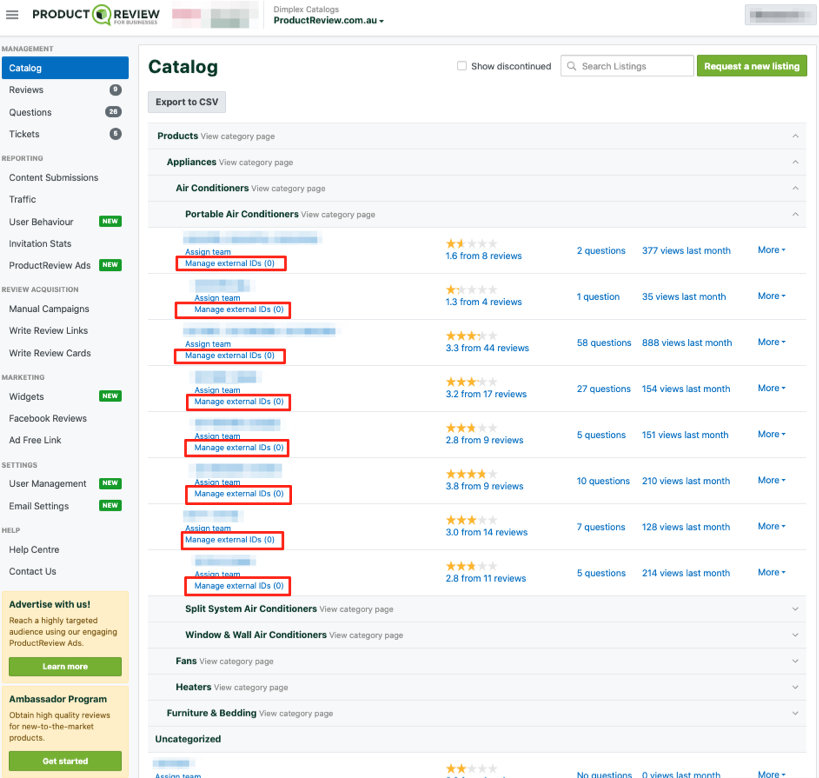Image resolution: width=819 pixels, height=778 pixels.
Task: Collapse the Air Conditioners category
Action: click(x=795, y=188)
